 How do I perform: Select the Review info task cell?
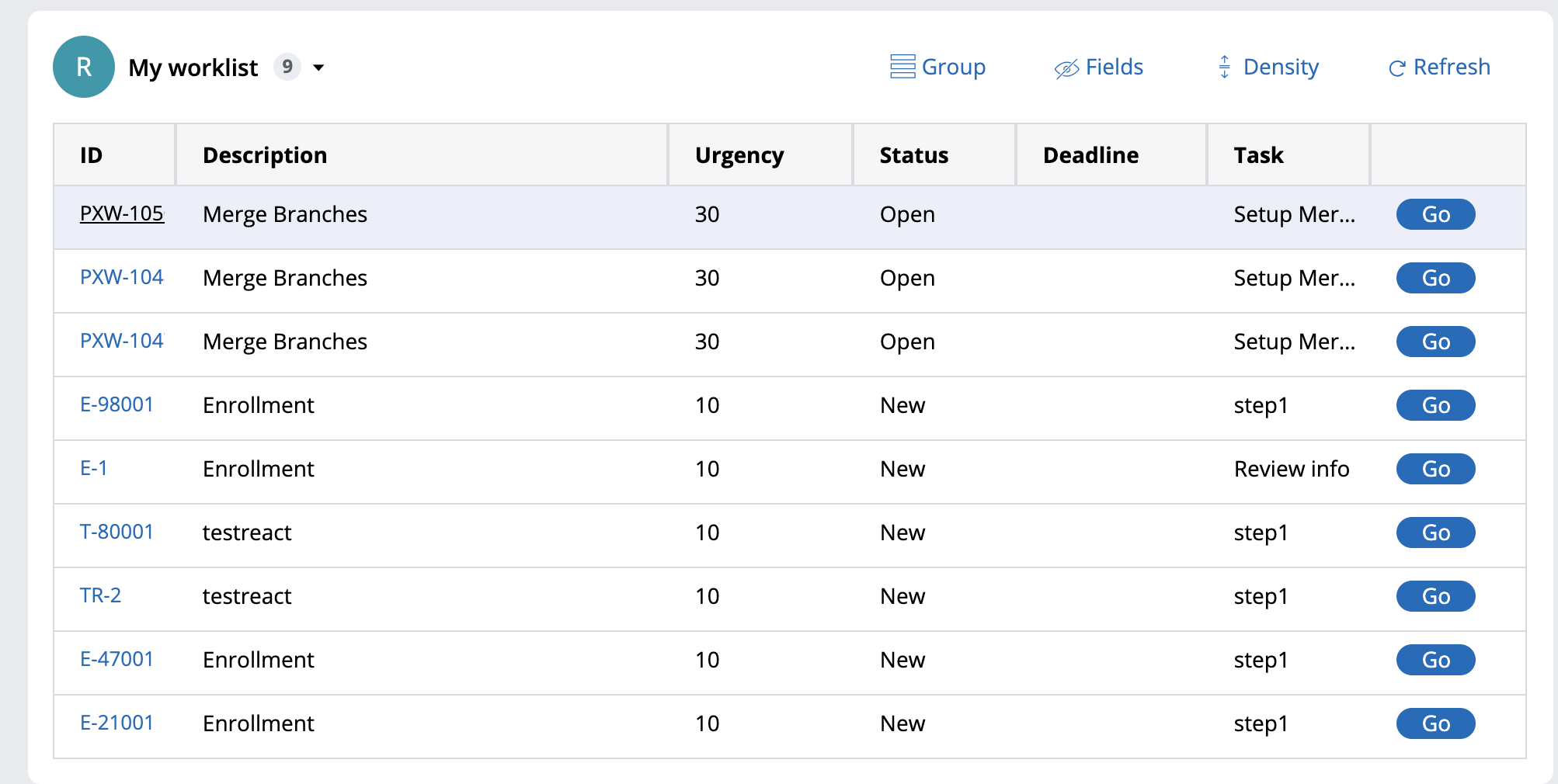click(1292, 469)
